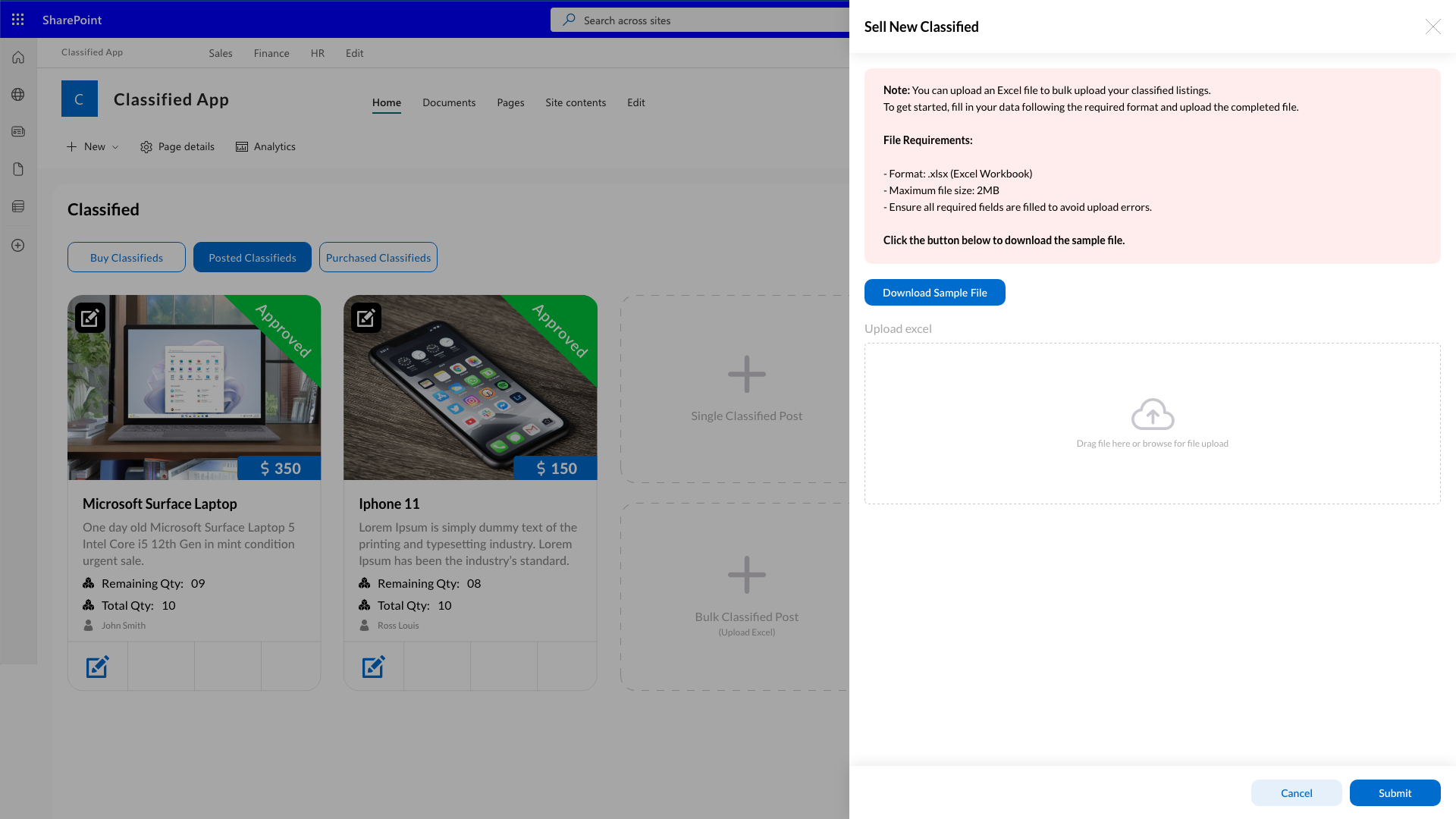Open the files icon in left sidebar
Image resolution: width=1456 pixels, height=819 pixels.
(x=18, y=169)
